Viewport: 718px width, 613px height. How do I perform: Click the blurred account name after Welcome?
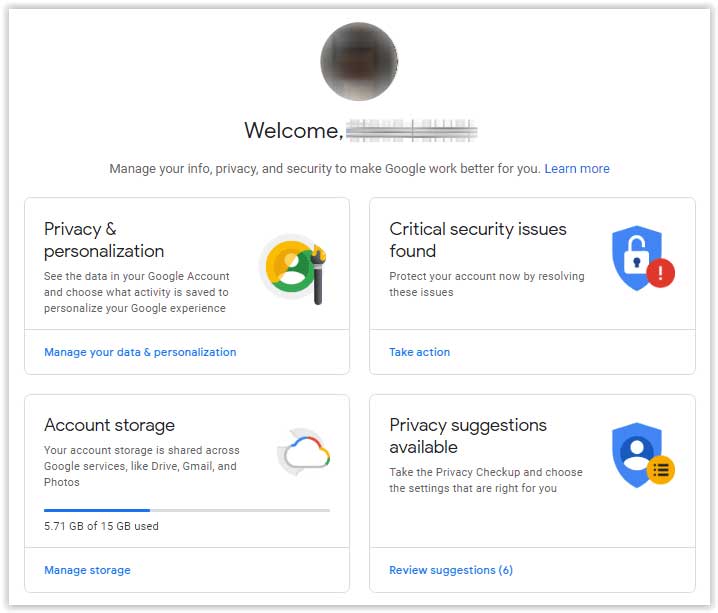[x=411, y=130]
